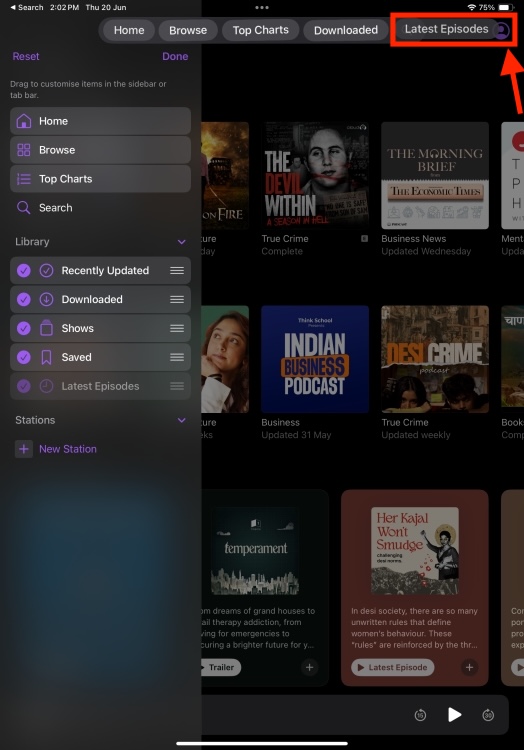Grab the Saved reorder handle

(177, 357)
